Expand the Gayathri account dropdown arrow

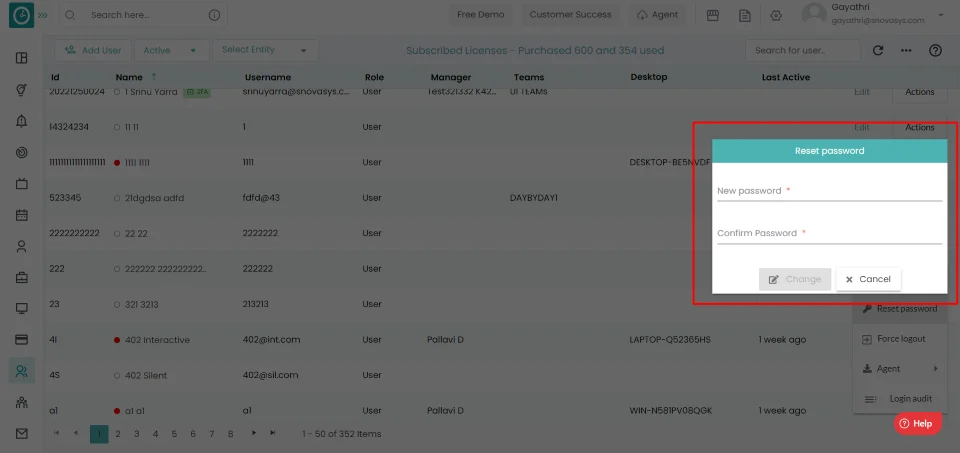point(940,15)
